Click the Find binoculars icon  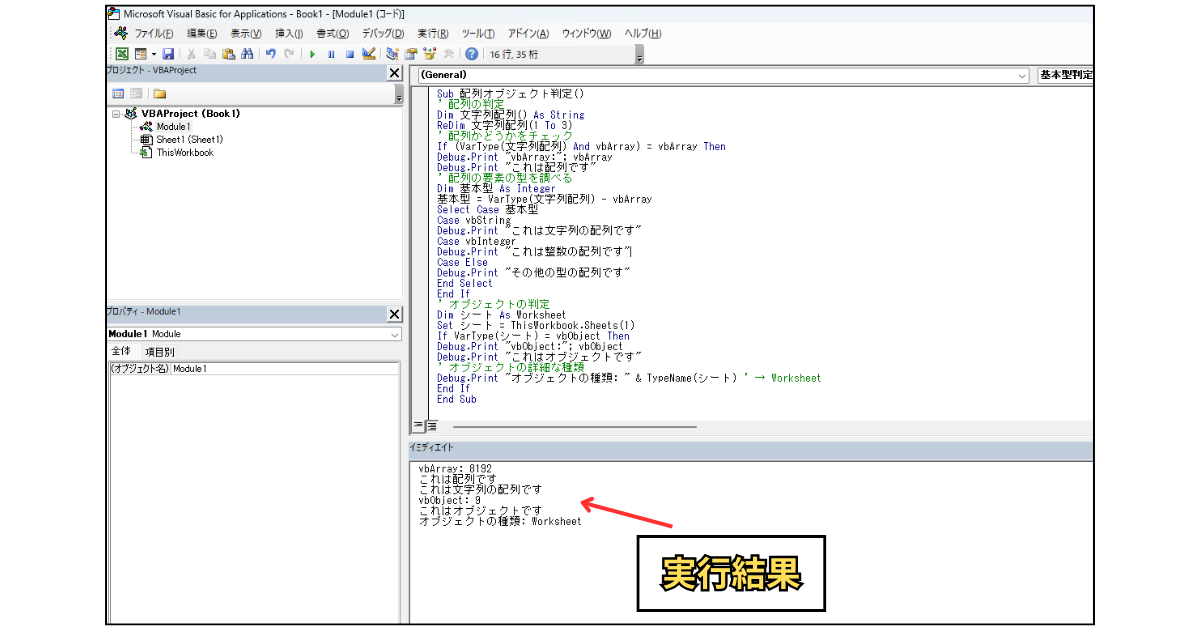click(x=246, y=54)
